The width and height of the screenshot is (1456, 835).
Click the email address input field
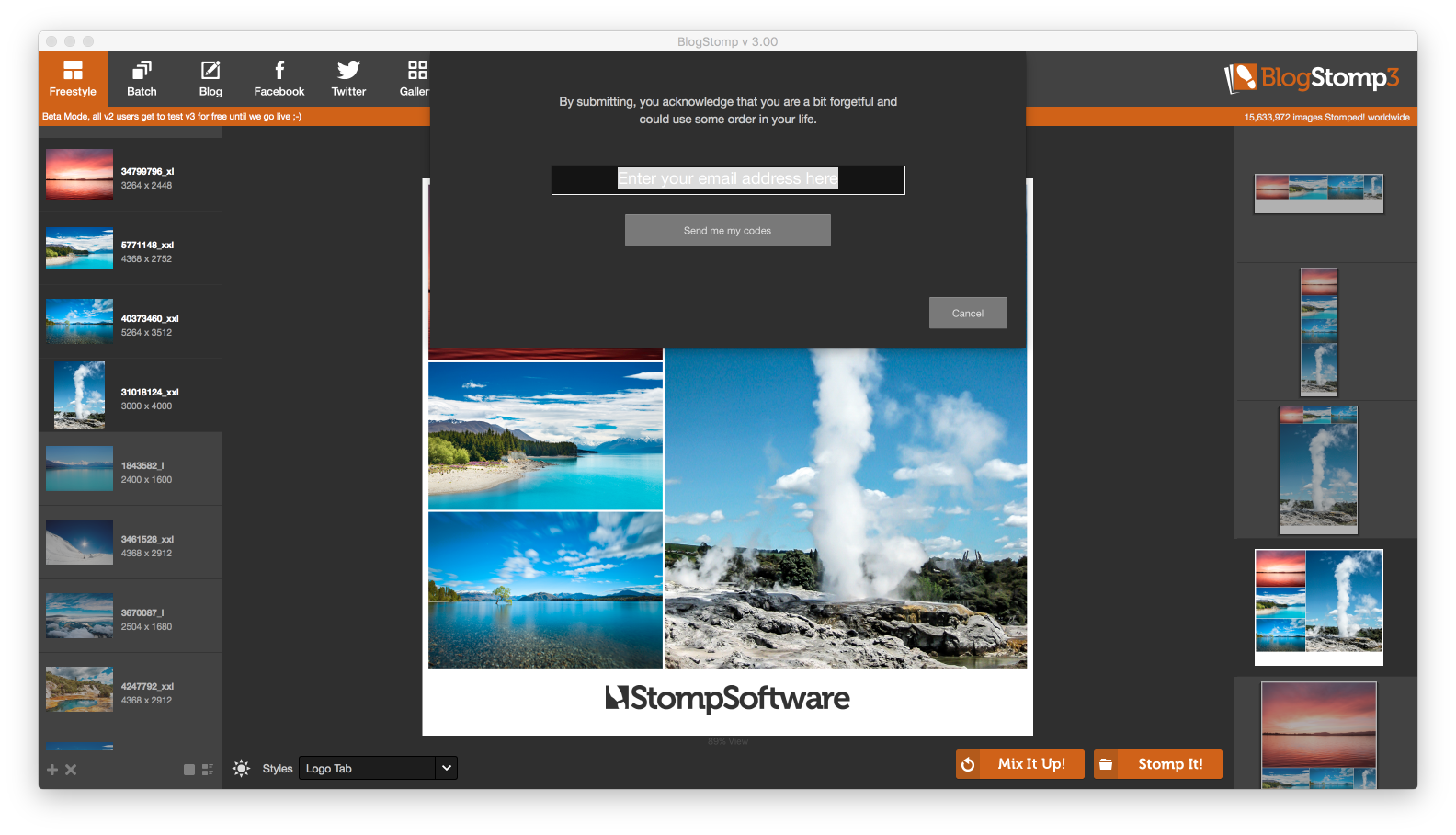pos(728,180)
